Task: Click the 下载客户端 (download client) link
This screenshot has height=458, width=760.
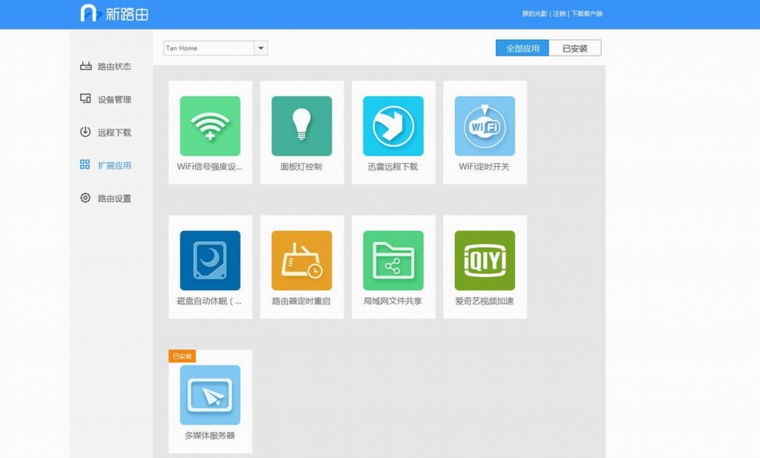Action: pos(587,14)
